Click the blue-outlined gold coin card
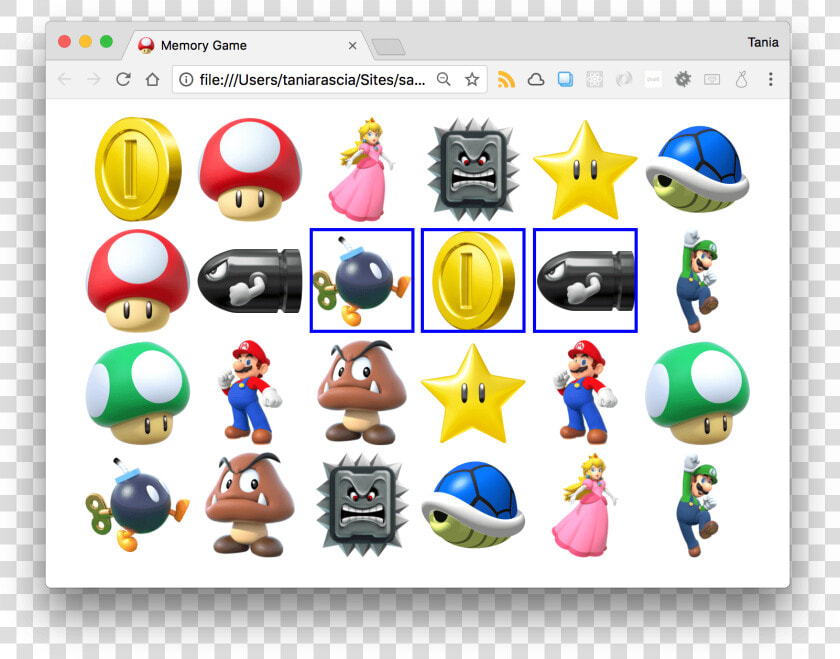Viewport: 840px width, 659px height. click(x=474, y=281)
